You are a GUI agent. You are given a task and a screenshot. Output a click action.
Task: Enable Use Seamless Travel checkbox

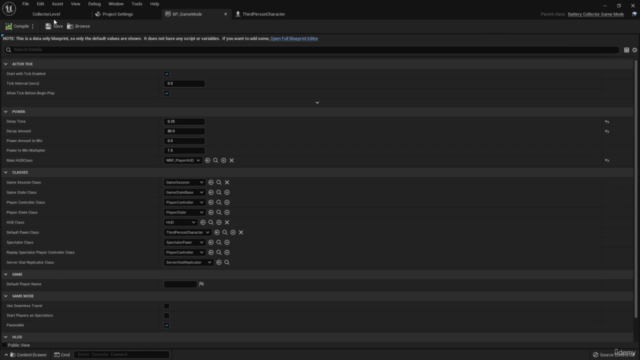click(167, 306)
